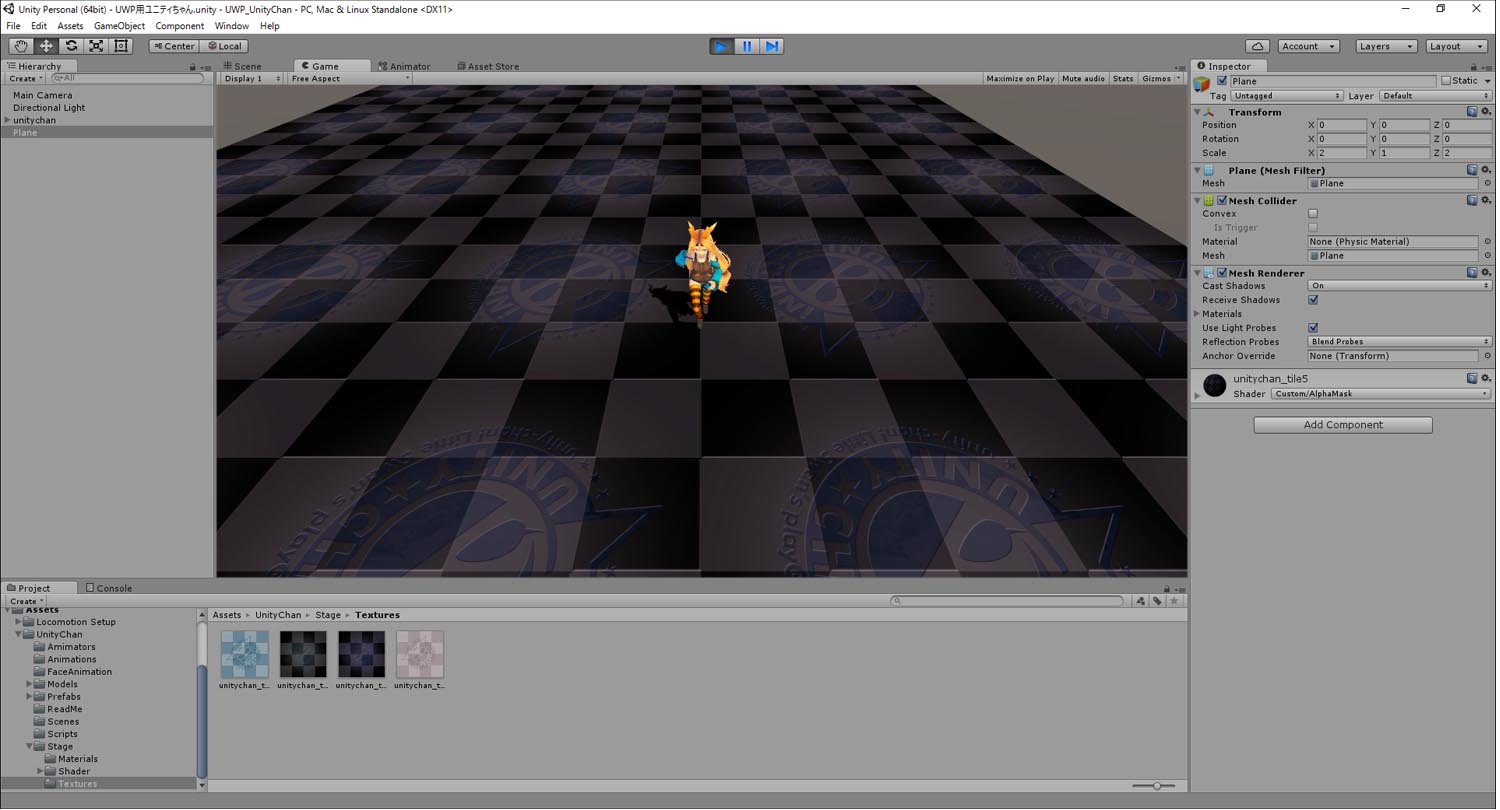The width and height of the screenshot is (1500, 810).
Task: Open the Account button
Action: coord(1308,46)
